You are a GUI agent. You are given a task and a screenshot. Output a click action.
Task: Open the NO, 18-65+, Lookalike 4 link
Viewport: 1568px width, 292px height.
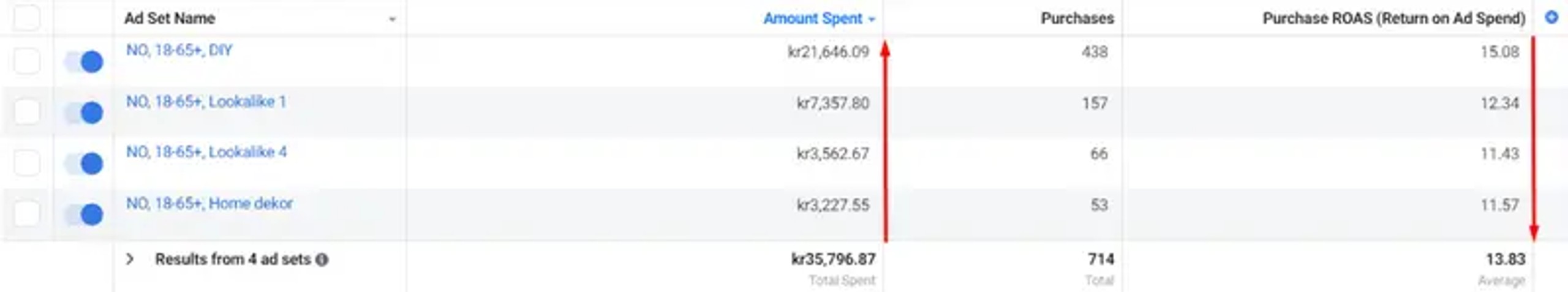[x=206, y=152]
